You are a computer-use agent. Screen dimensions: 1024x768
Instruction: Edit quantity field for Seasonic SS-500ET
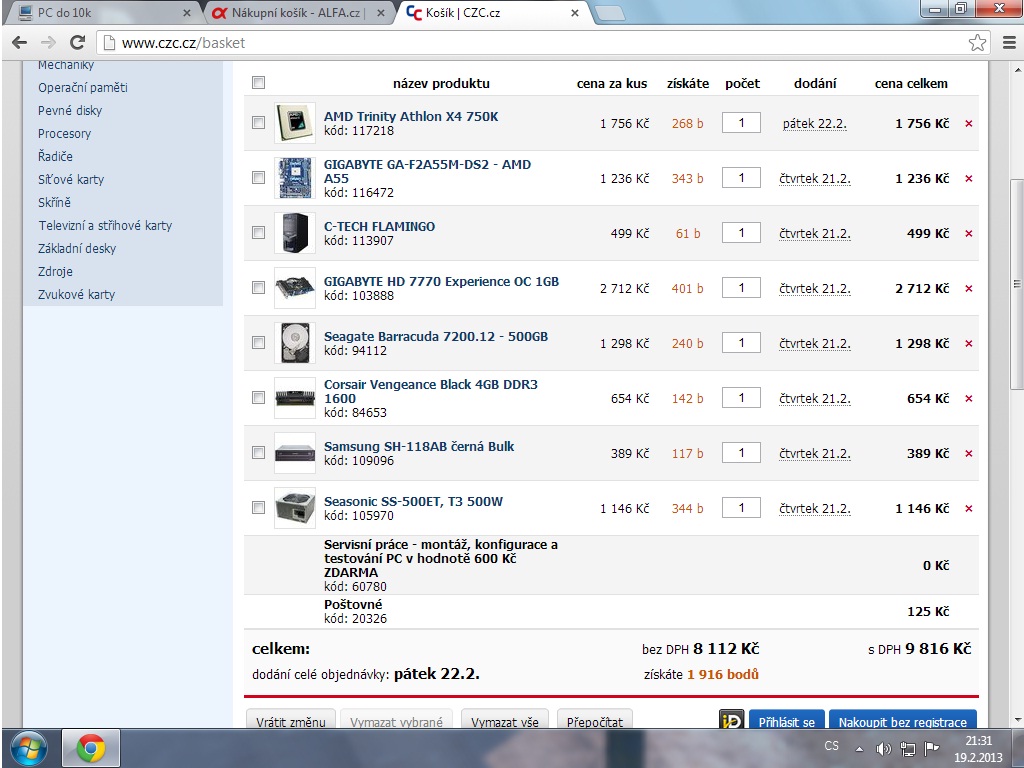click(x=741, y=507)
